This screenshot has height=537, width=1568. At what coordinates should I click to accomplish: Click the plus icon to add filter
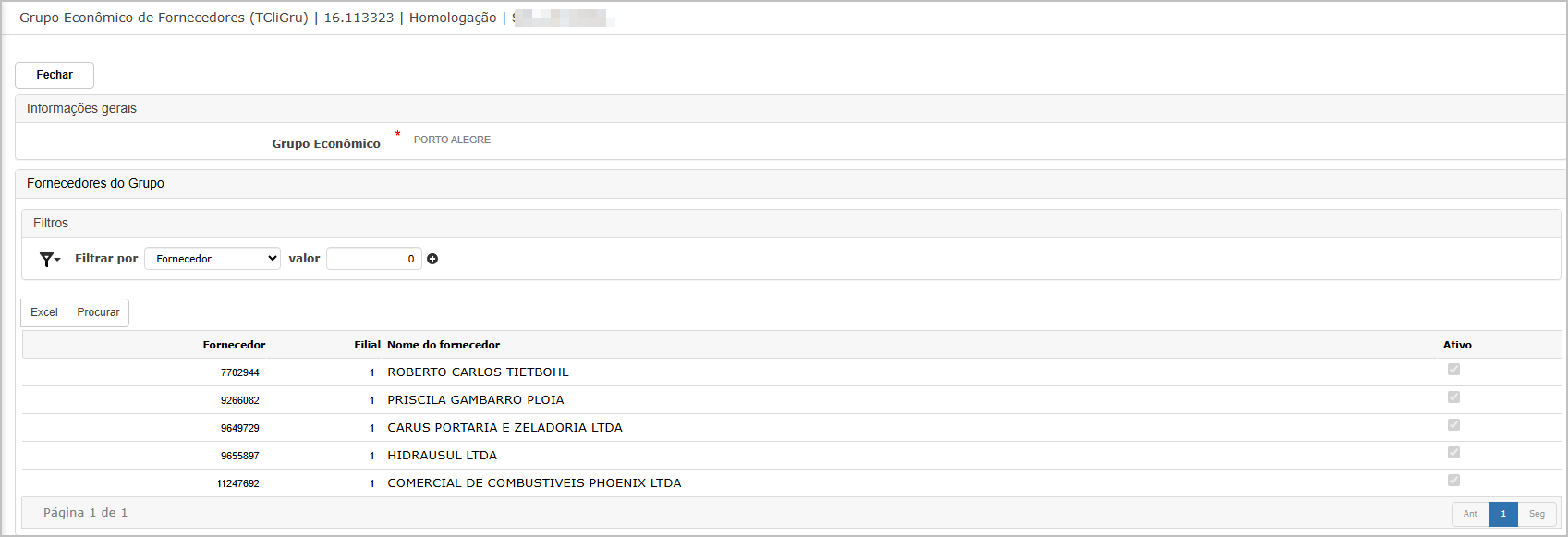click(x=432, y=259)
